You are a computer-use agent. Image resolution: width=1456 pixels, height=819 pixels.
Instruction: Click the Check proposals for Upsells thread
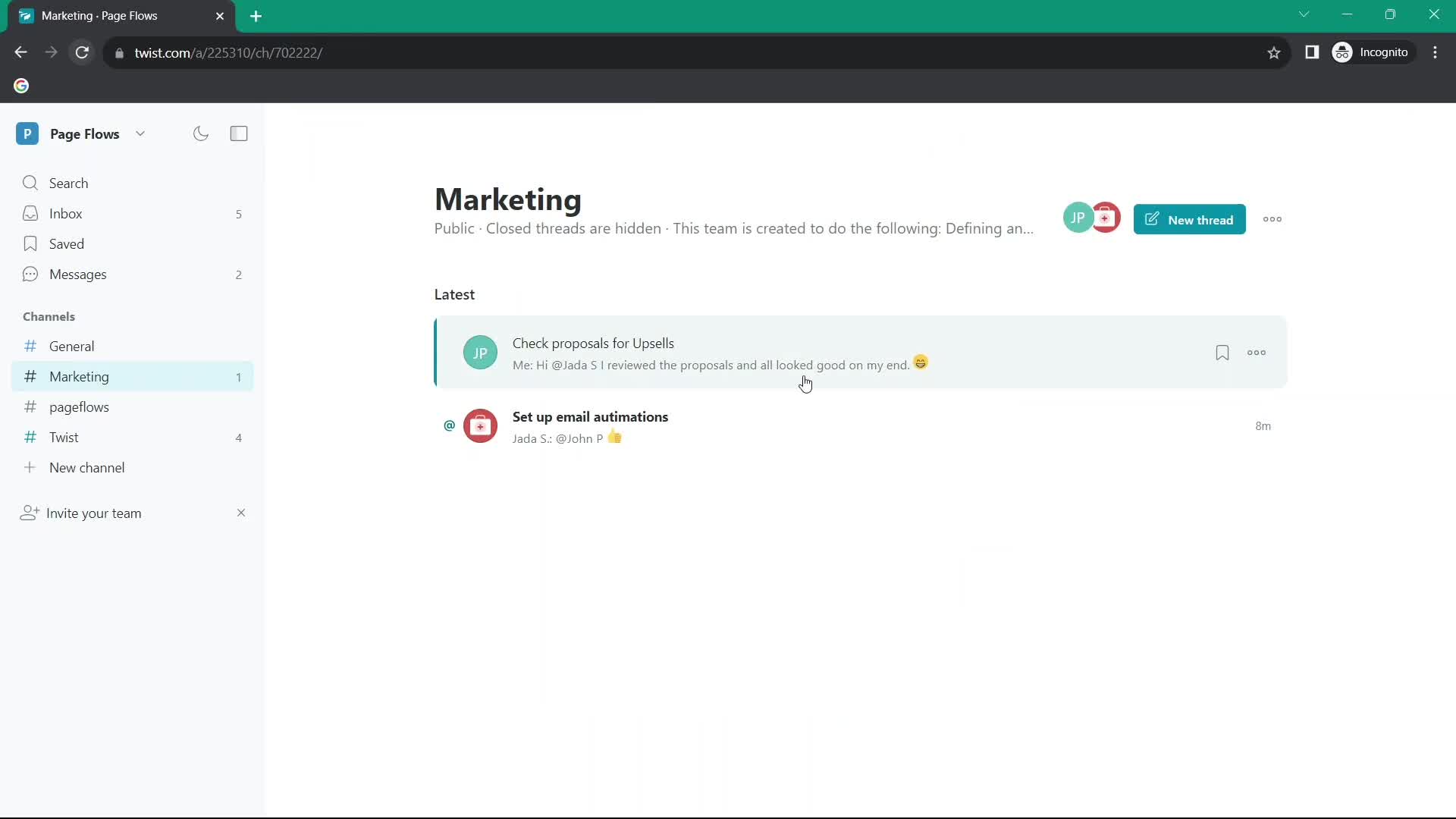tap(594, 343)
